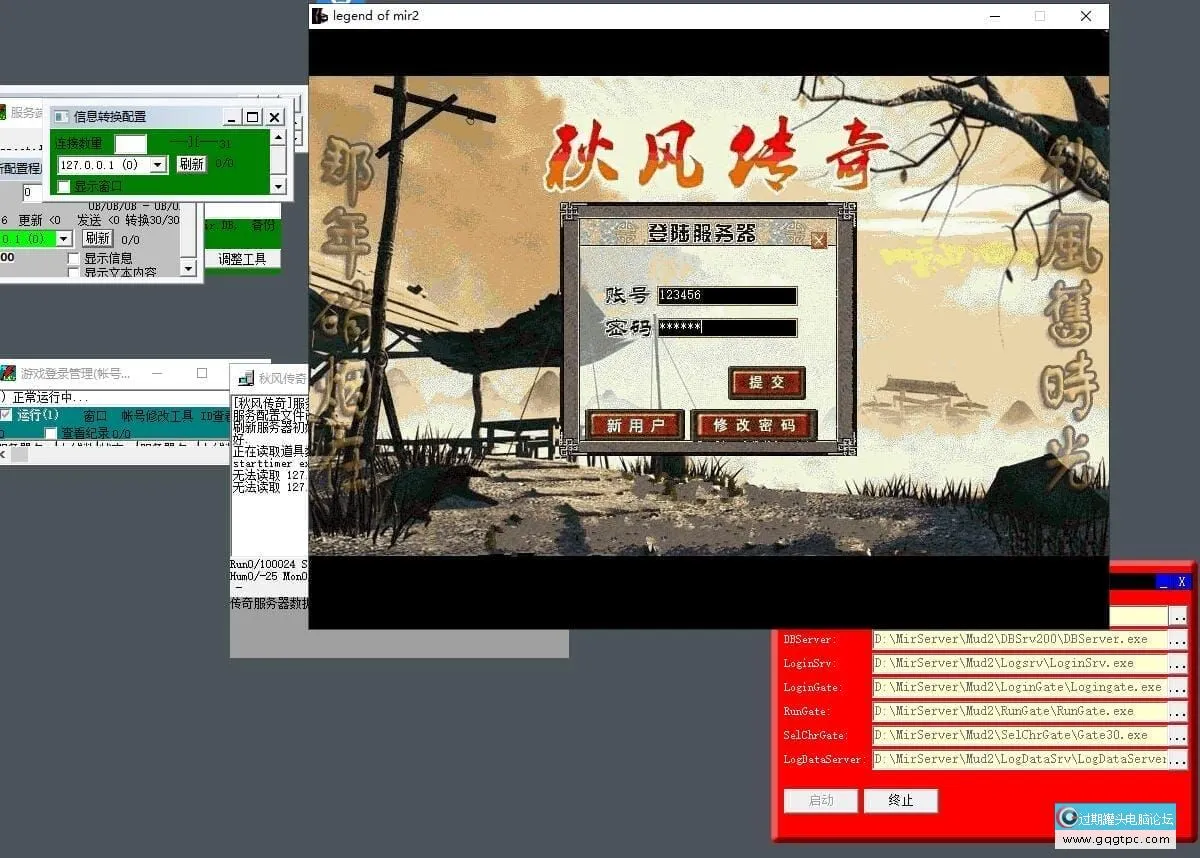
Task: Expand the 127.0.0.1 (0) dropdown in 信息转换配置
Action: [x=158, y=165]
